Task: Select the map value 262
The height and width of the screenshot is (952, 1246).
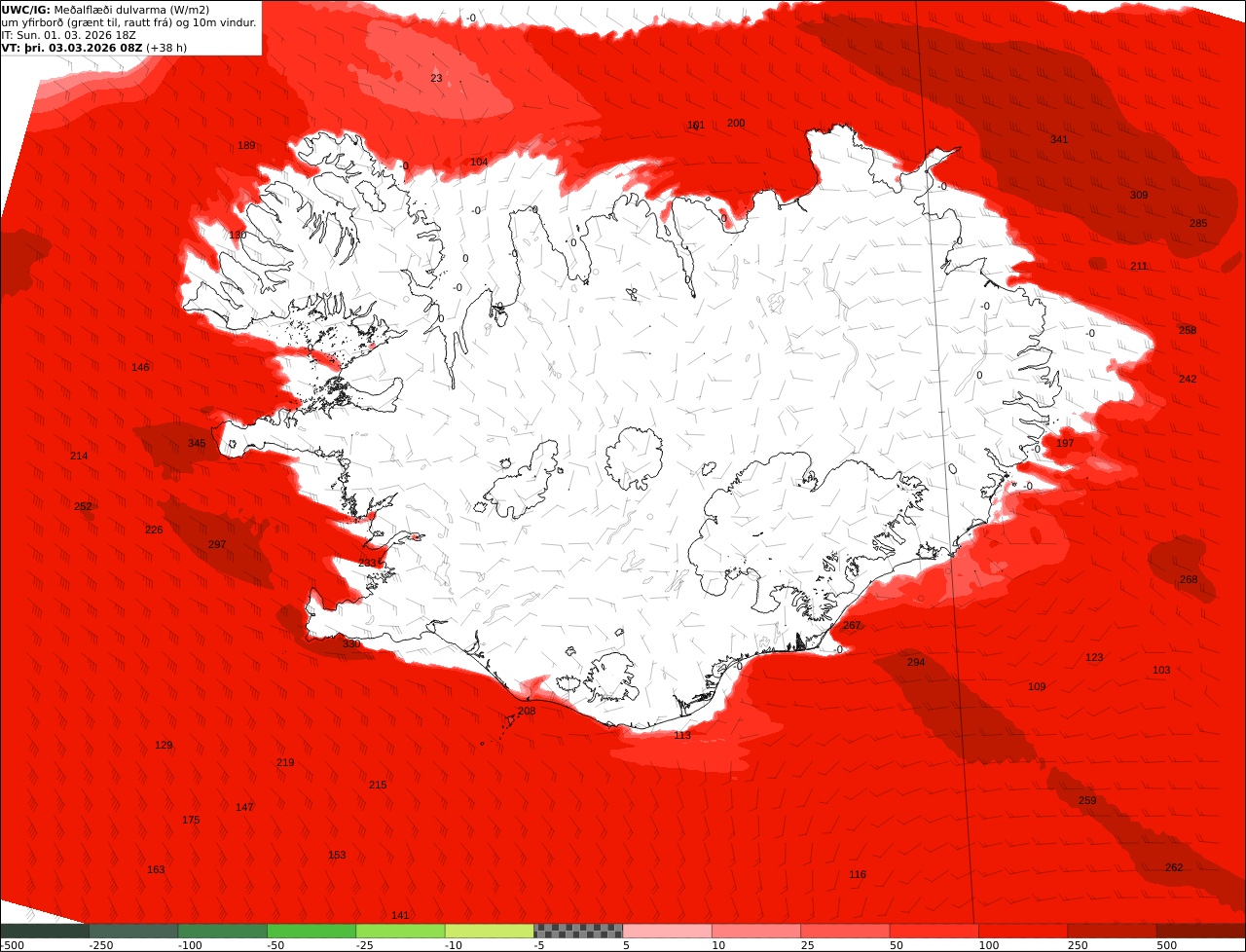Action: [x=1174, y=867]
